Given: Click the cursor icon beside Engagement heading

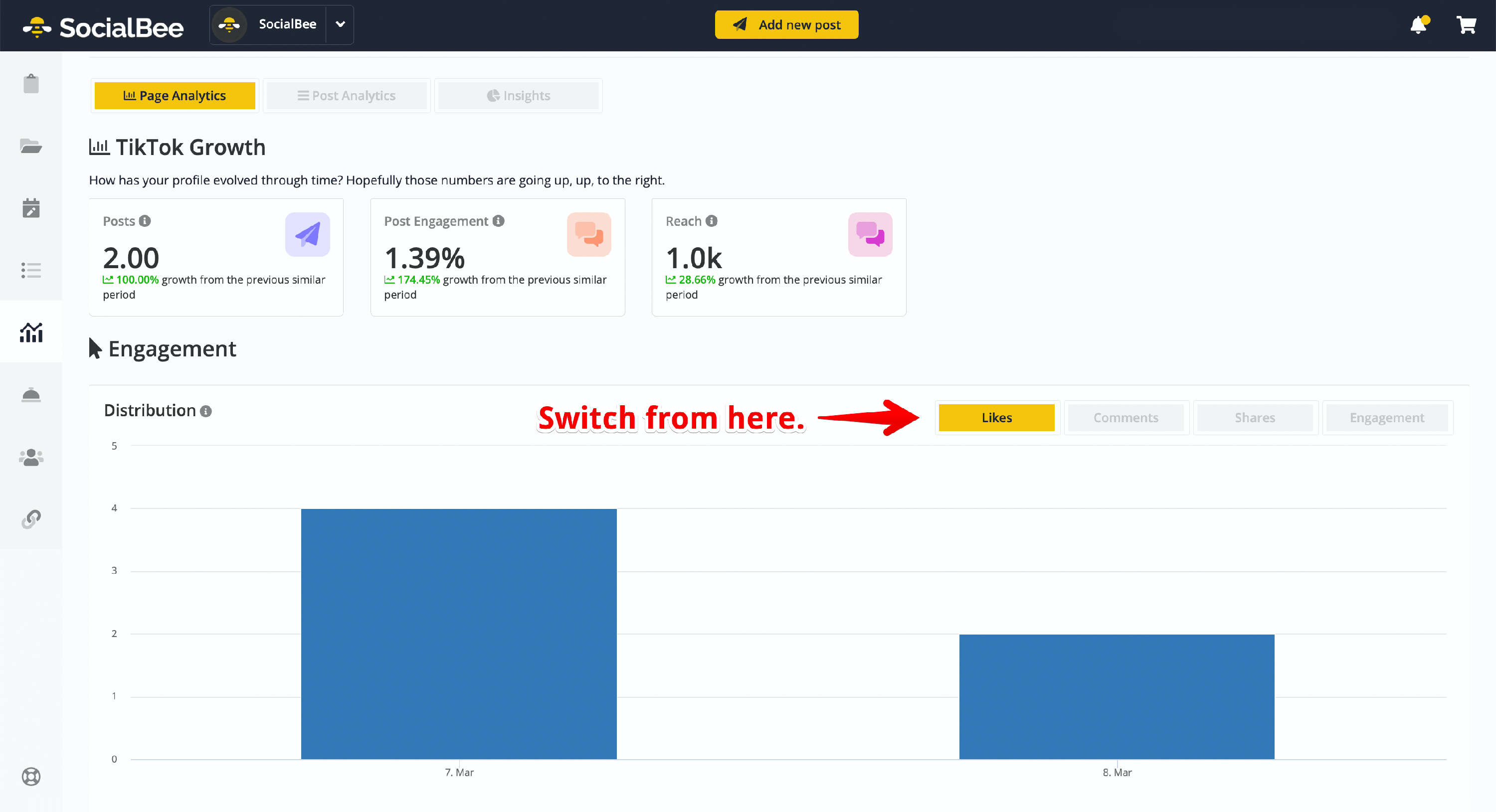Looking at the screenshot, I should [x=95, y=348].
